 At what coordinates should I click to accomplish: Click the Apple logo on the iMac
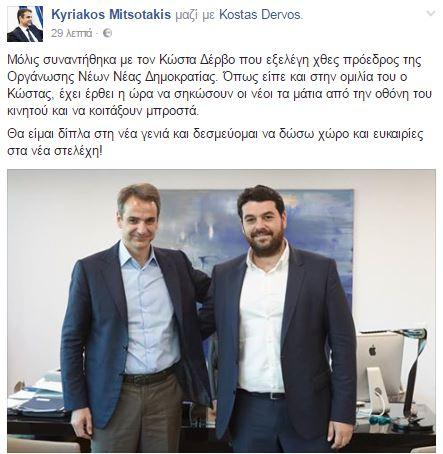372,350
